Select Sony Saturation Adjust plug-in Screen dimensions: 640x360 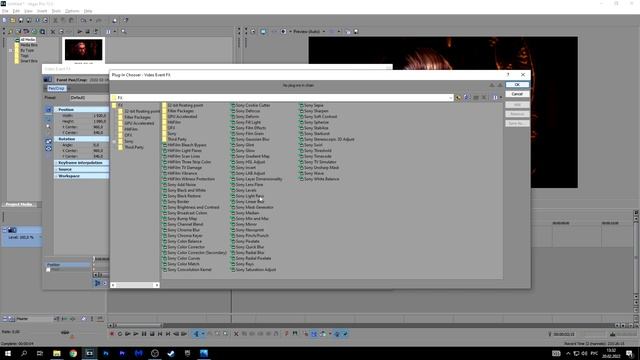[x=253, y=270]
